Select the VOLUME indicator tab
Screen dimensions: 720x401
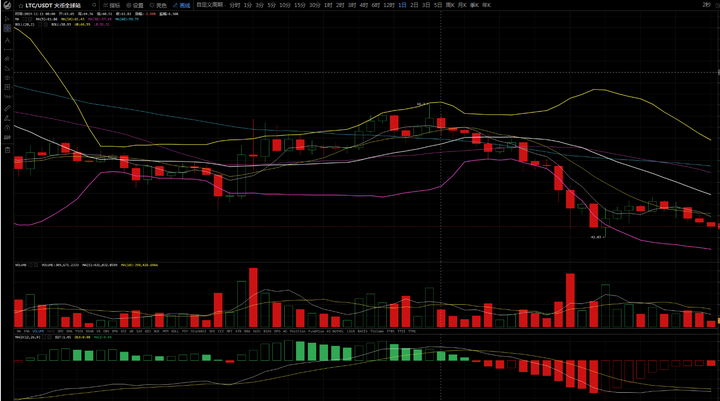[x=38, y=331]
